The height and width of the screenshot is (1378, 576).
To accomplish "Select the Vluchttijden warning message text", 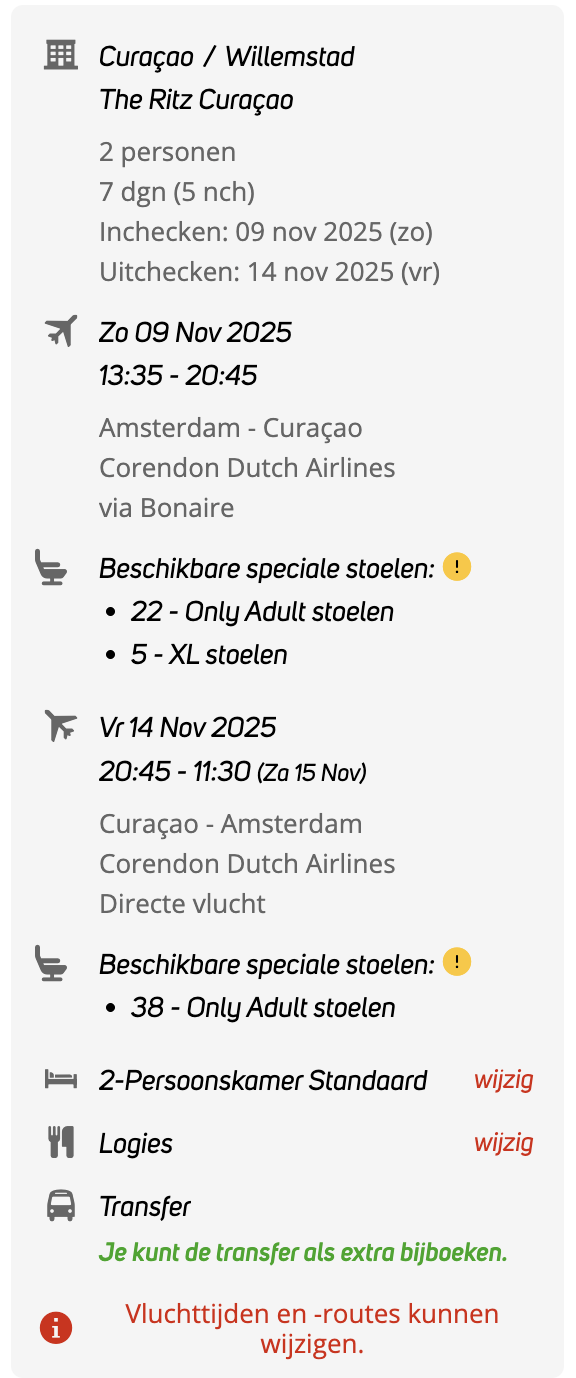I will coord(311,1327).
